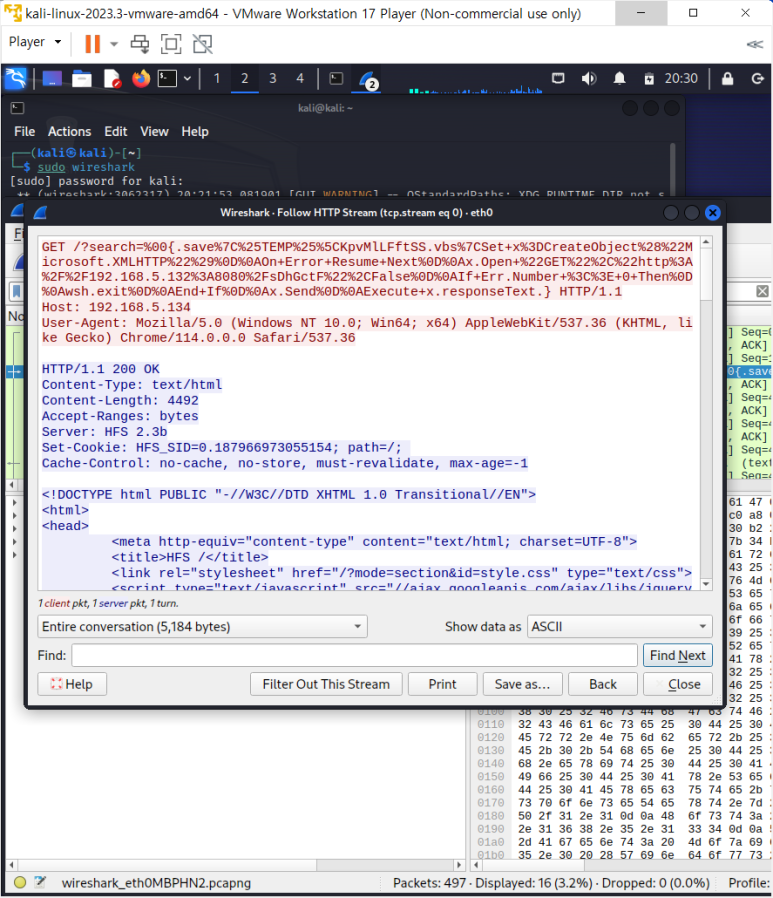773x898 pixels.
Task: Click Save as… button
Action: point(522,684)
